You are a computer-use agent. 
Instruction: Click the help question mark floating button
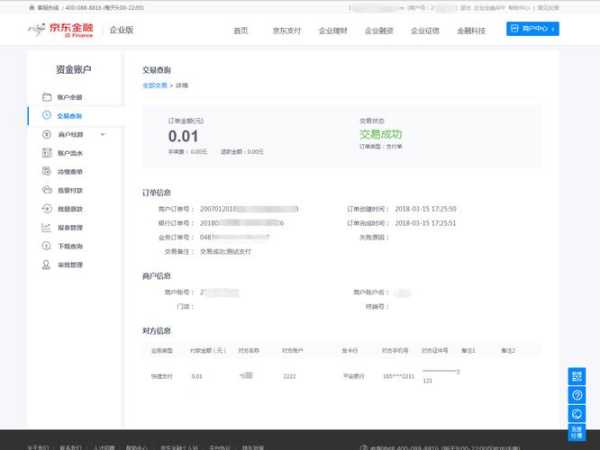click(577, 395)
